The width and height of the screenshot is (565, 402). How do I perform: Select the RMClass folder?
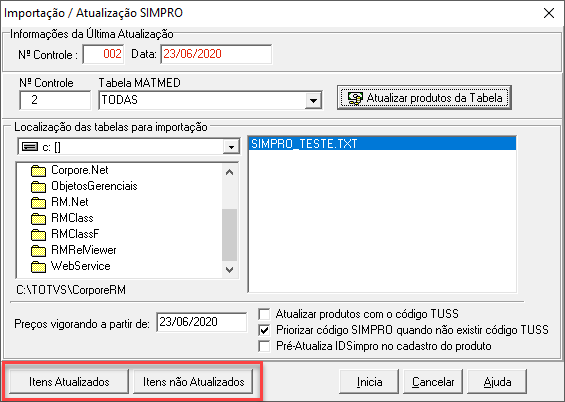tap(62, 218)
